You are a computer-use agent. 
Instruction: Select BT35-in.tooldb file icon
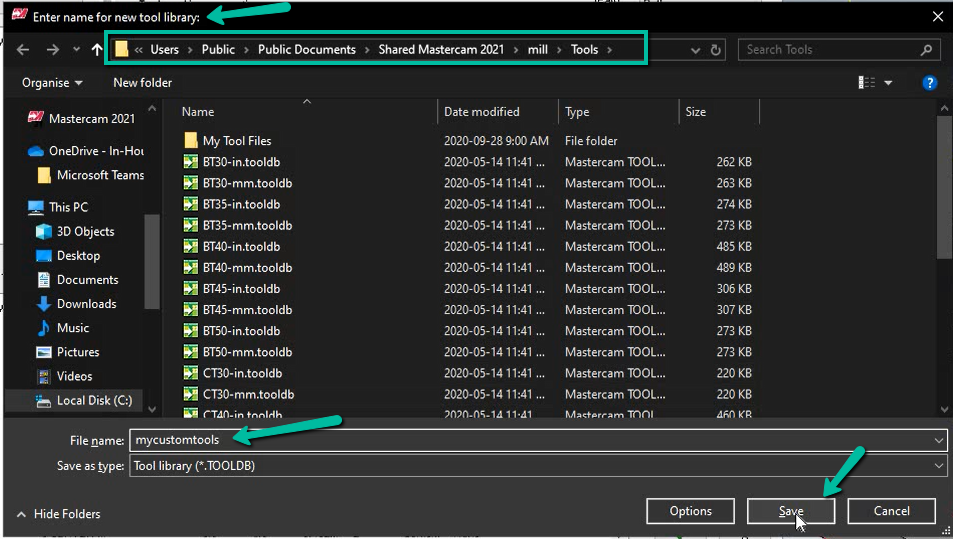[191, 204]
